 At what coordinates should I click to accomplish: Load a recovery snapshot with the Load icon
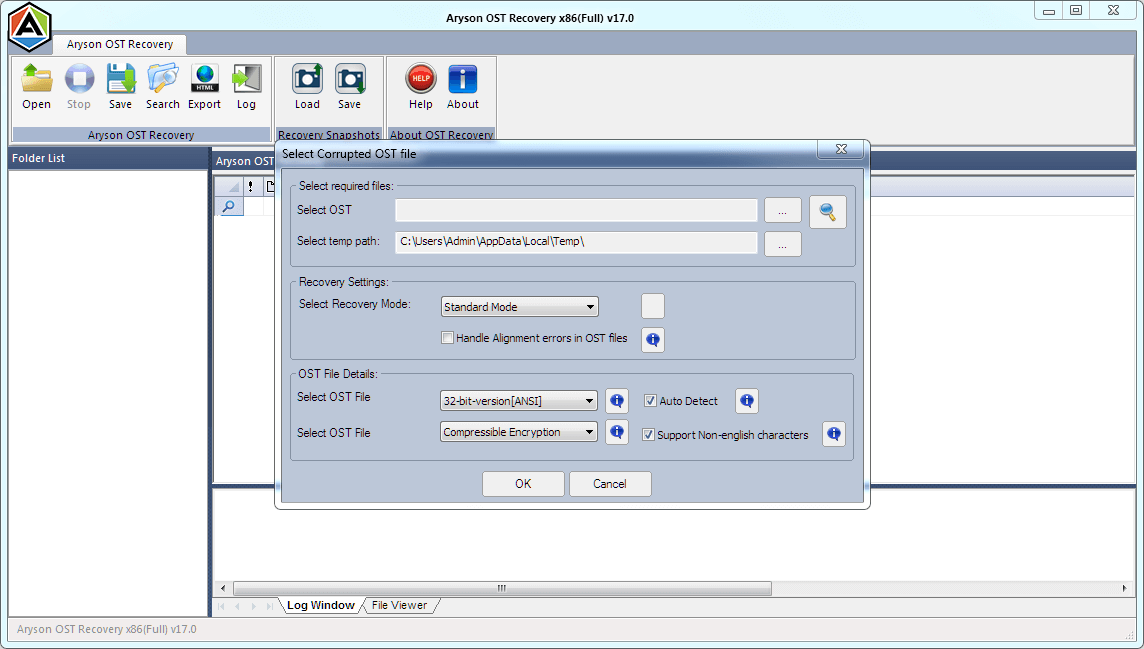[307, 86]
